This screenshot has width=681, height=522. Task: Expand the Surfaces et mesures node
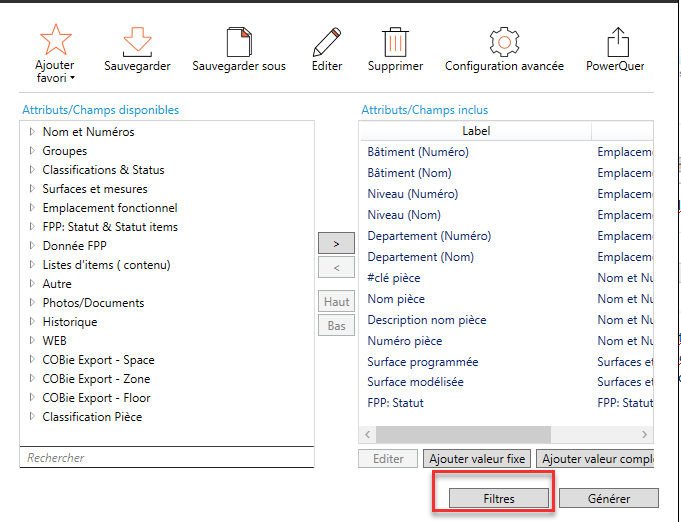pyautogui.click(x=32, y=189)
